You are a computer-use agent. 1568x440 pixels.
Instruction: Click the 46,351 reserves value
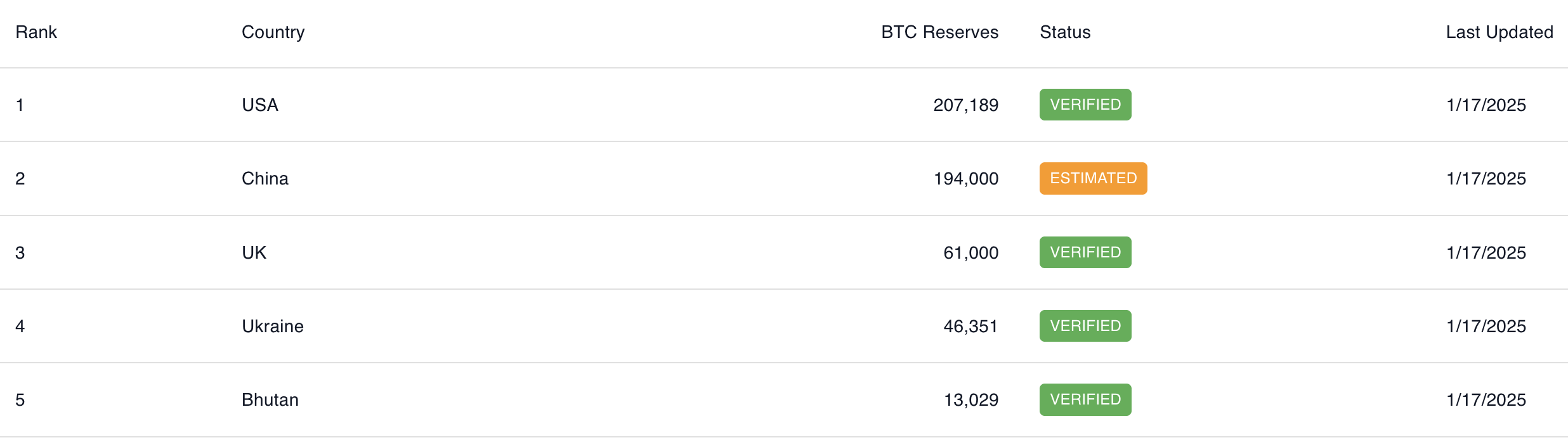(971, 327)
